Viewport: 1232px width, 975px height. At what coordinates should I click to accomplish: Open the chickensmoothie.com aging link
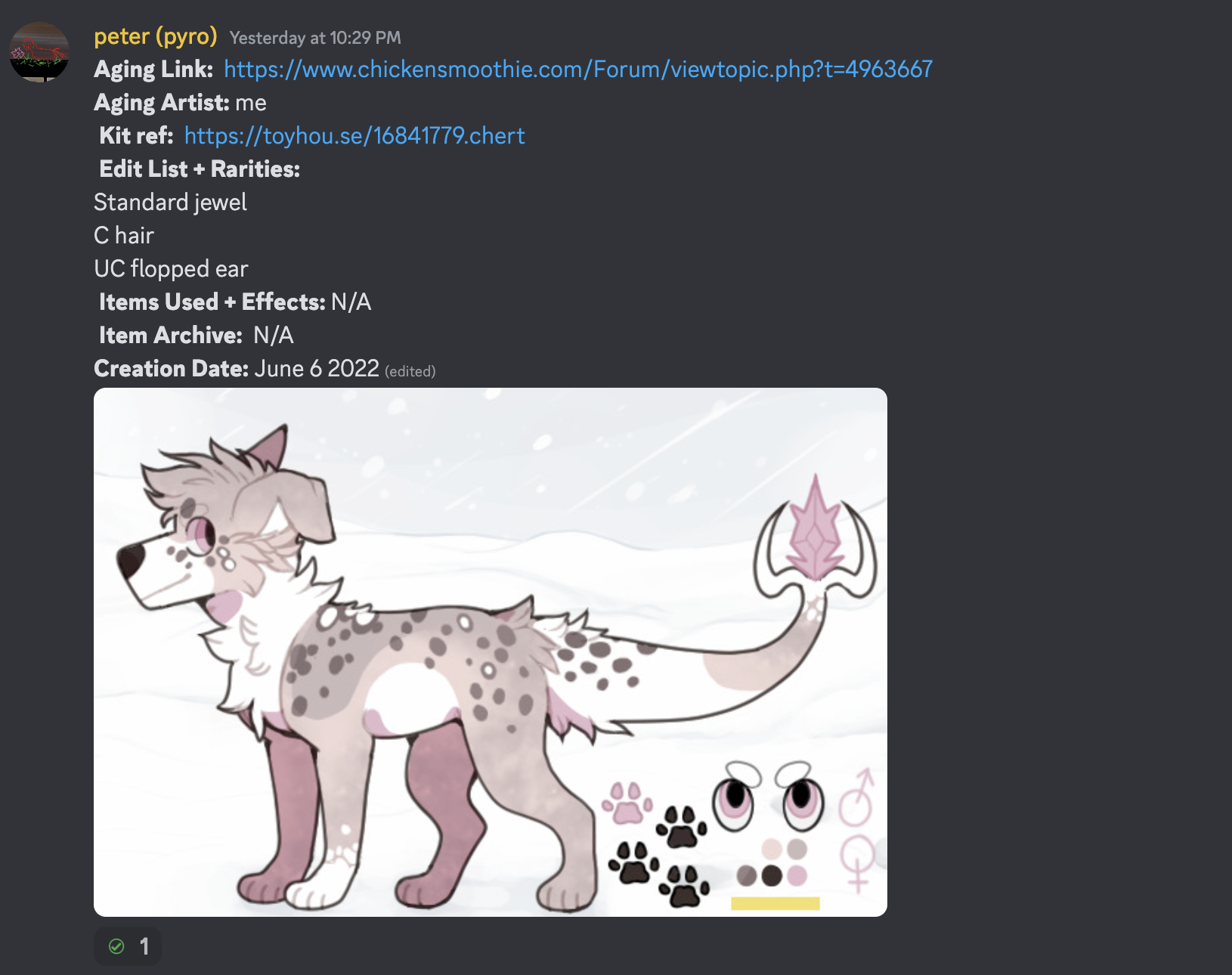click(x=578, y=70)
